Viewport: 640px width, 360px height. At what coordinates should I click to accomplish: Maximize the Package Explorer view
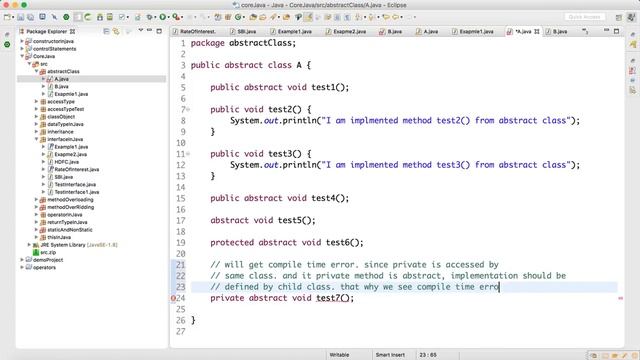[x=159, y=31]
